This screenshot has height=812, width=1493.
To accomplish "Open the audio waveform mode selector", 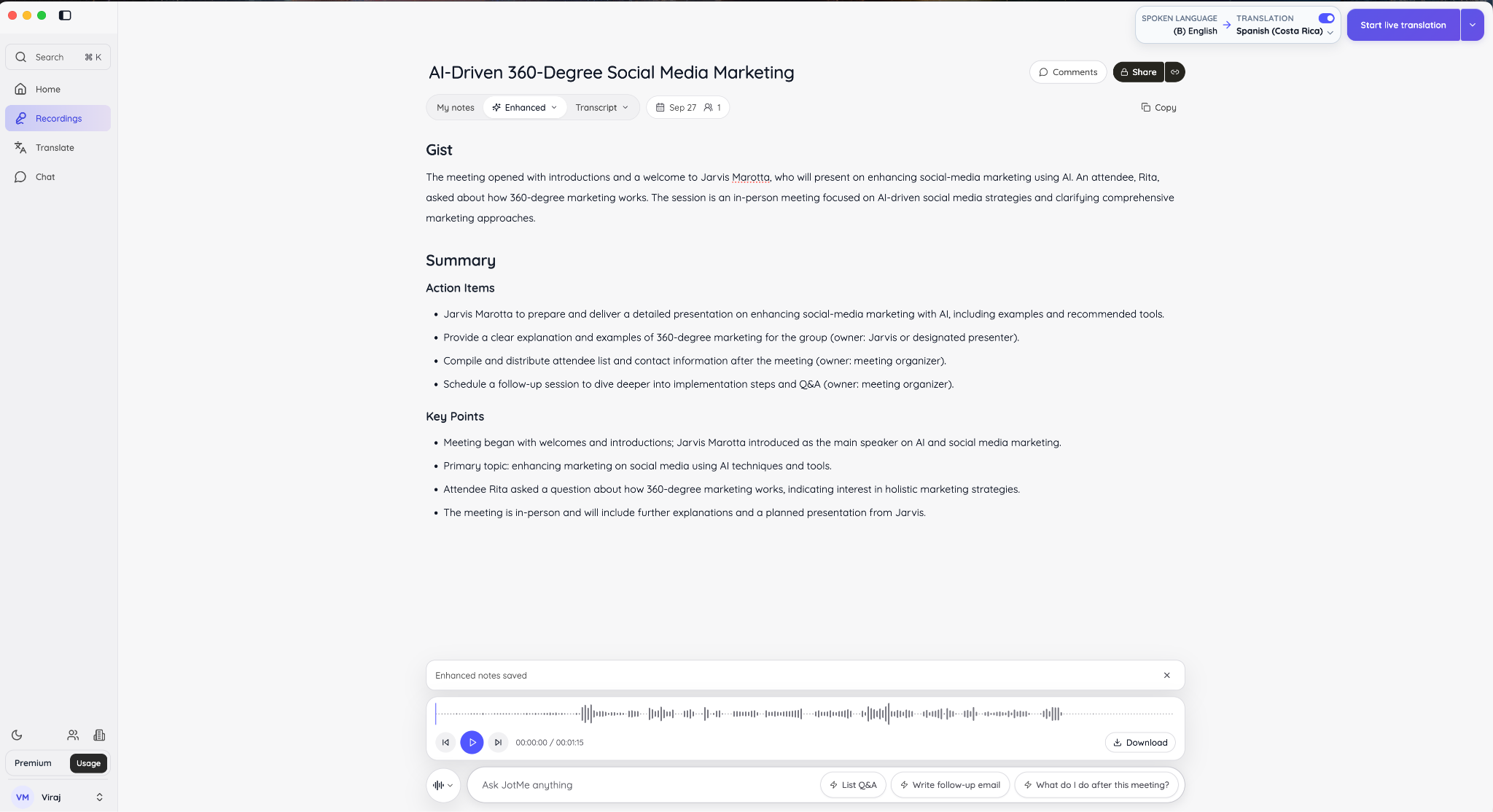I will pyautogui.click(x=443, y=785).
